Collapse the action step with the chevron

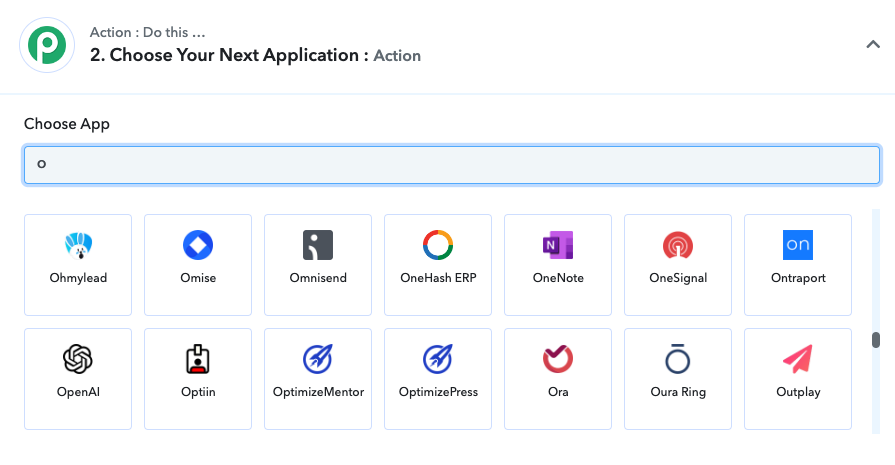pos(873,45)
